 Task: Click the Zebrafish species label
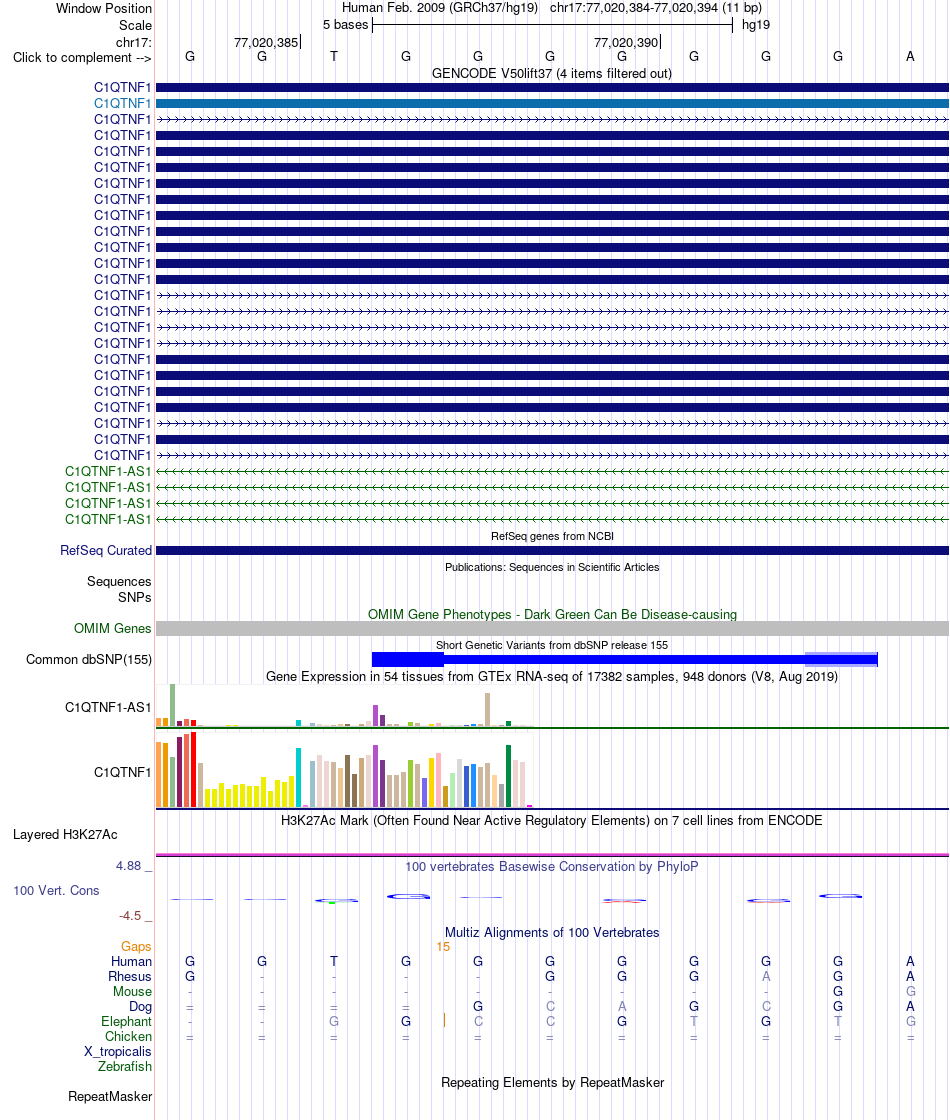(124, 1066)
